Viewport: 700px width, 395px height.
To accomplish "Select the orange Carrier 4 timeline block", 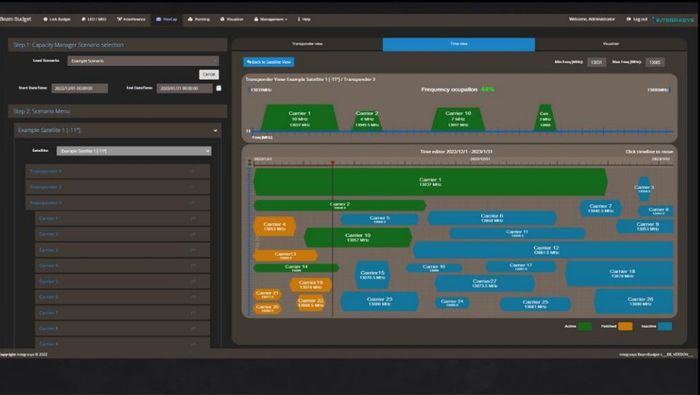I will (x=275, y=226).
